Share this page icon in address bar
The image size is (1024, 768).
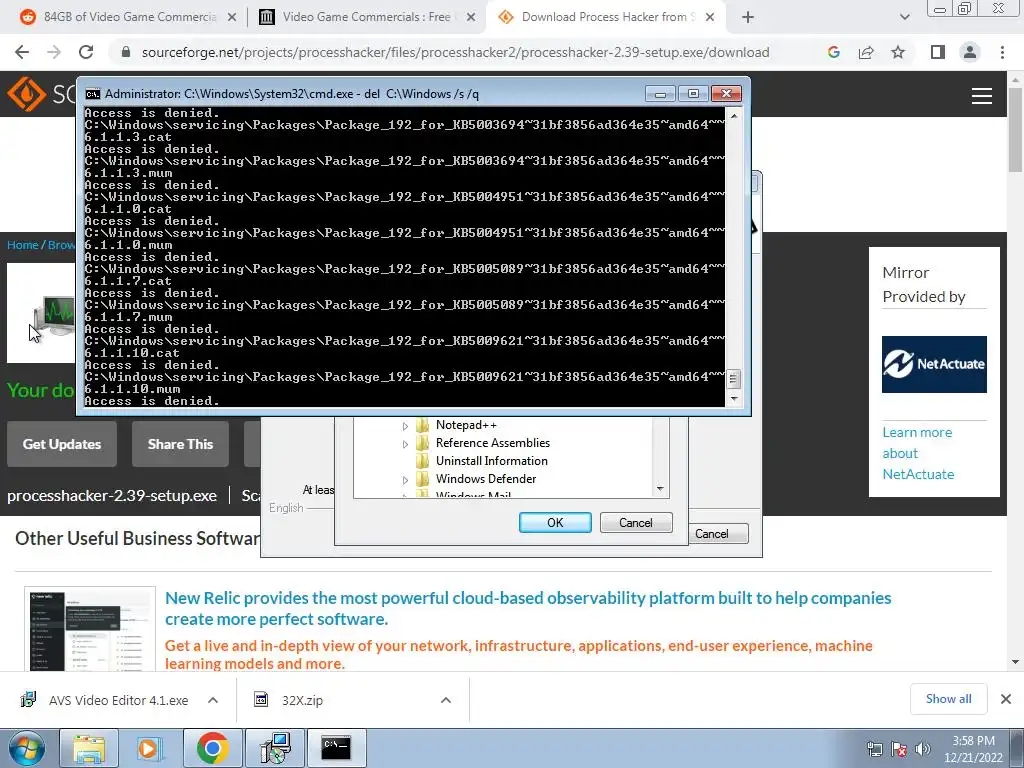point(866,52)
